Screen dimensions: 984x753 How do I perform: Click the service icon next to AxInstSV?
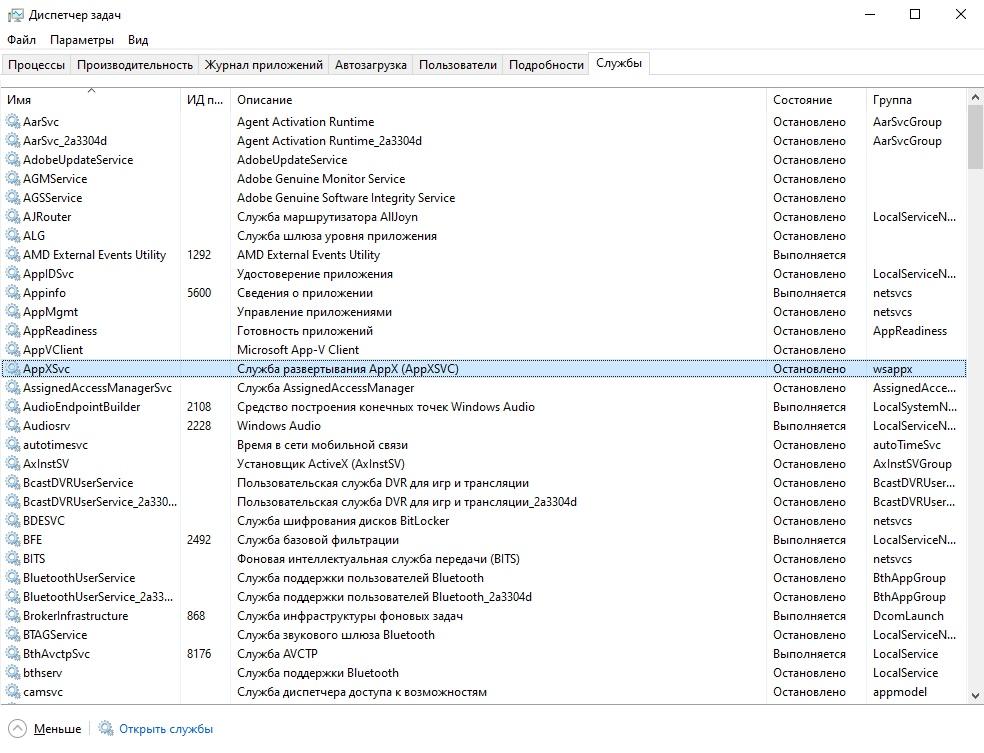click(x=13, y=463)
